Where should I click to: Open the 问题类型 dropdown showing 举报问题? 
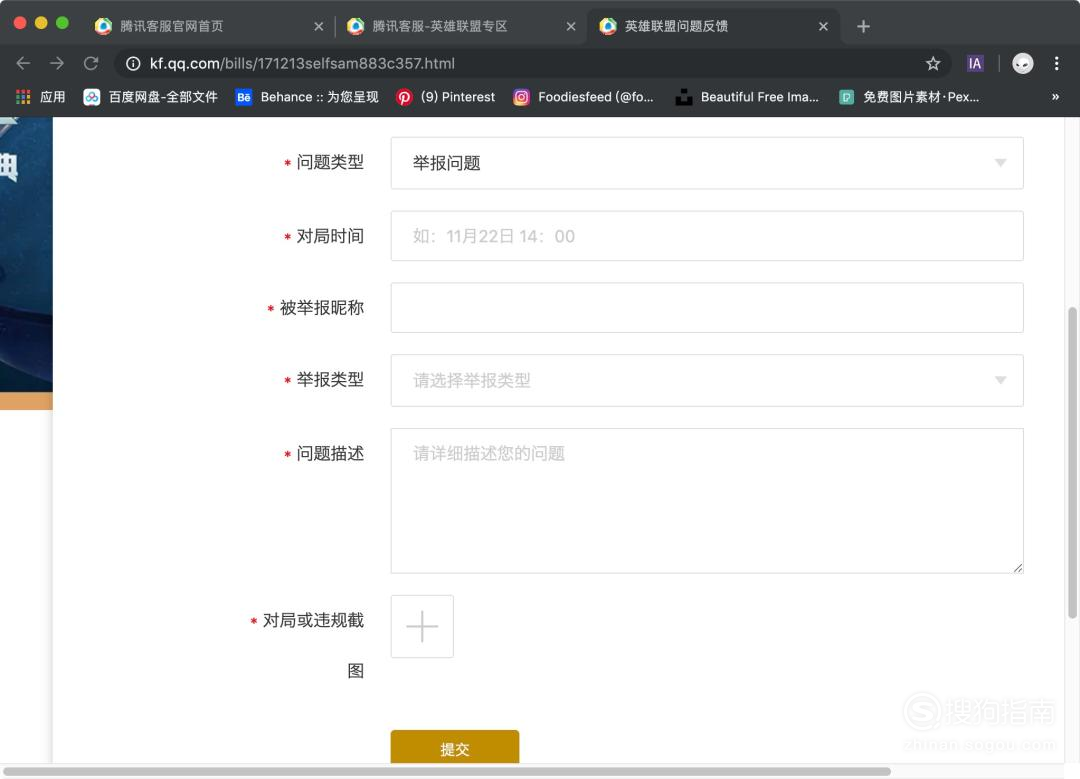707,163
